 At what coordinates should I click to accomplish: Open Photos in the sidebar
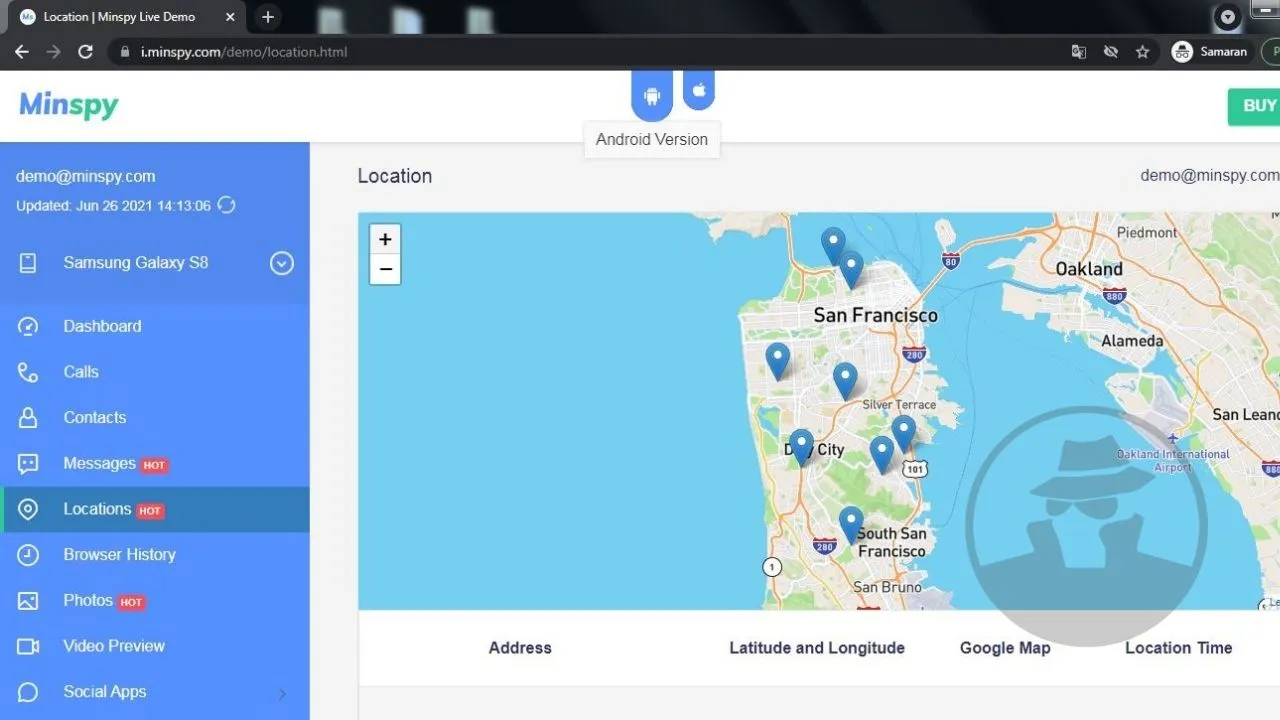(x=155, y=601)
